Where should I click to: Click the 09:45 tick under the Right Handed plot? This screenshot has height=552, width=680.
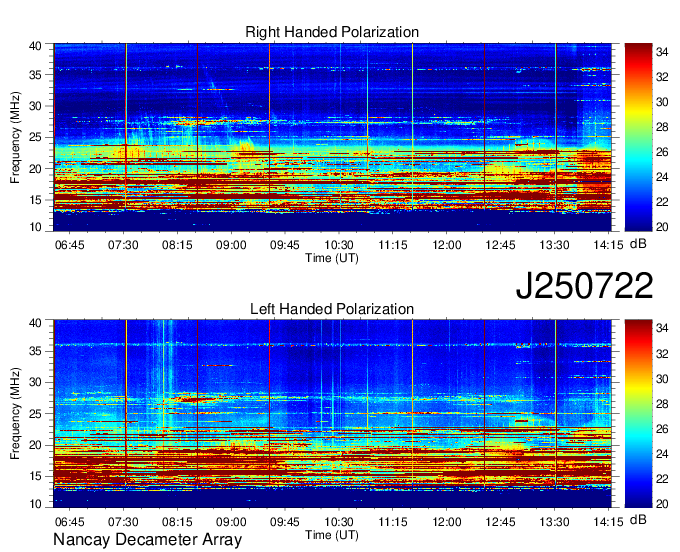(x=285, y=245)
